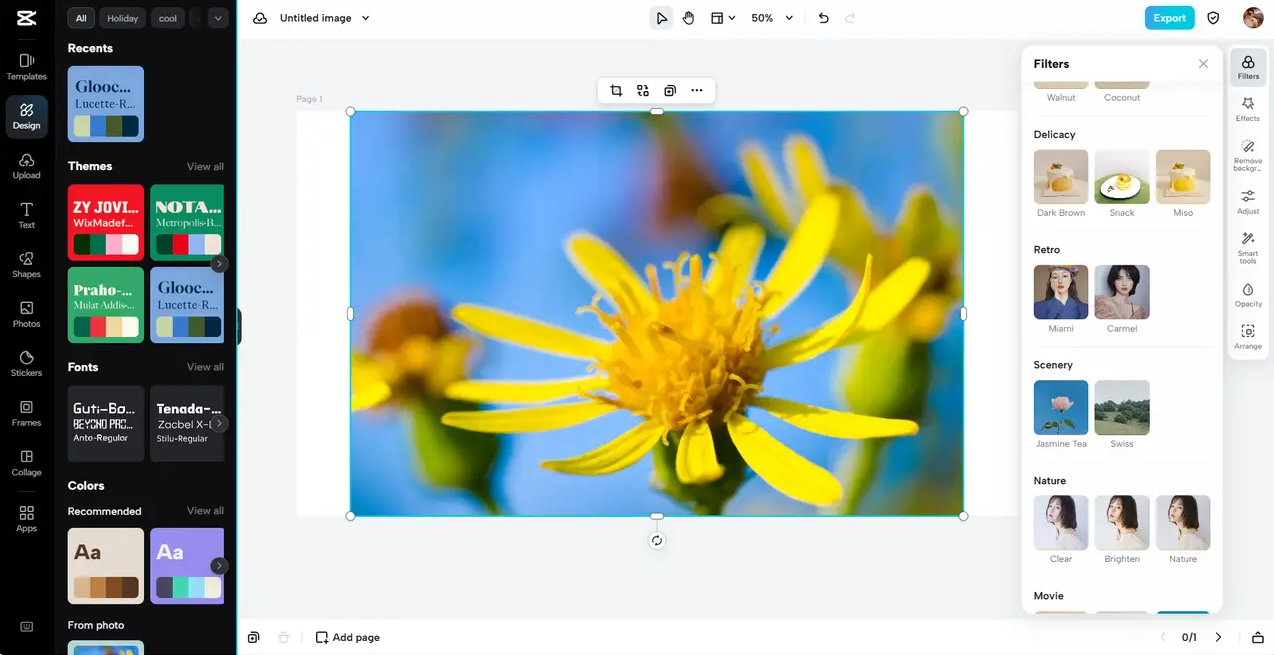Open the Upload panel
The image size is (1274, 655).
[x=27, y=166]
